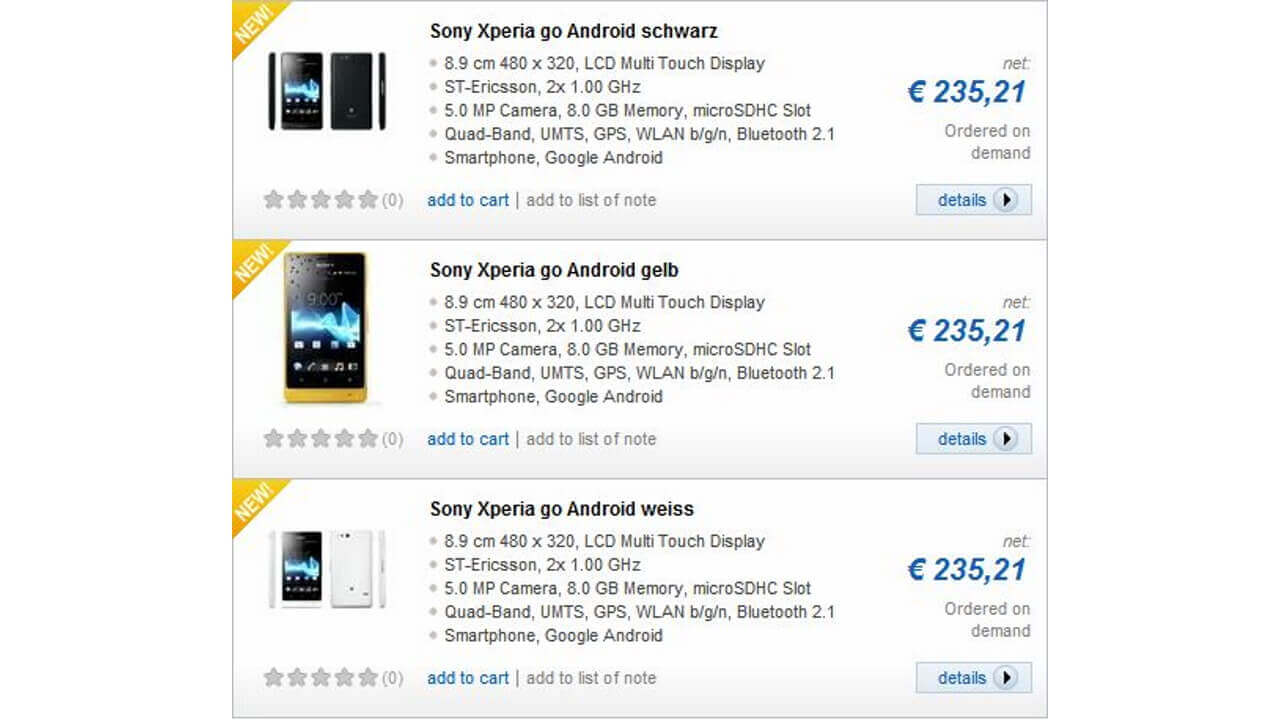Image resolution: width=1280 pixels, height=720 pixels.
Task: Click the rating count (0) next to schwarz stars
Action: click(x=394, y=200)
